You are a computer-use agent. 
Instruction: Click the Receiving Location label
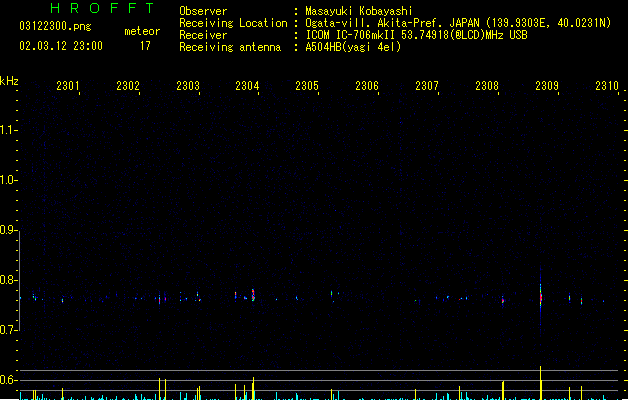click(x=233, y=23)
